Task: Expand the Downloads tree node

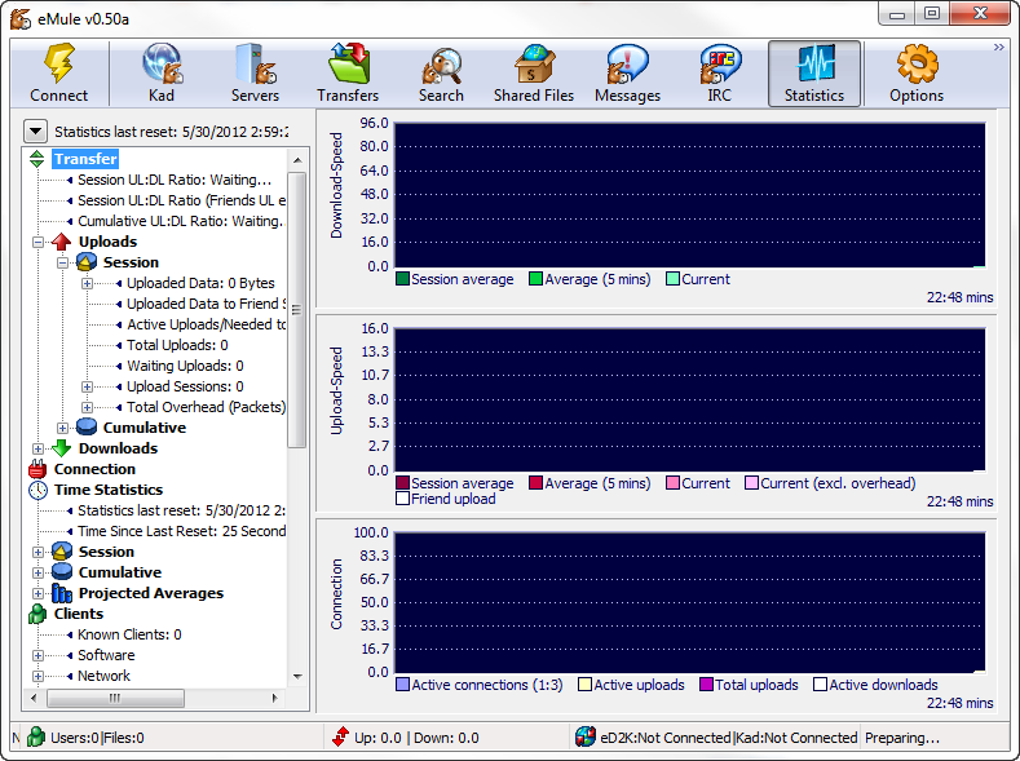Action: [x=38, y=449]
